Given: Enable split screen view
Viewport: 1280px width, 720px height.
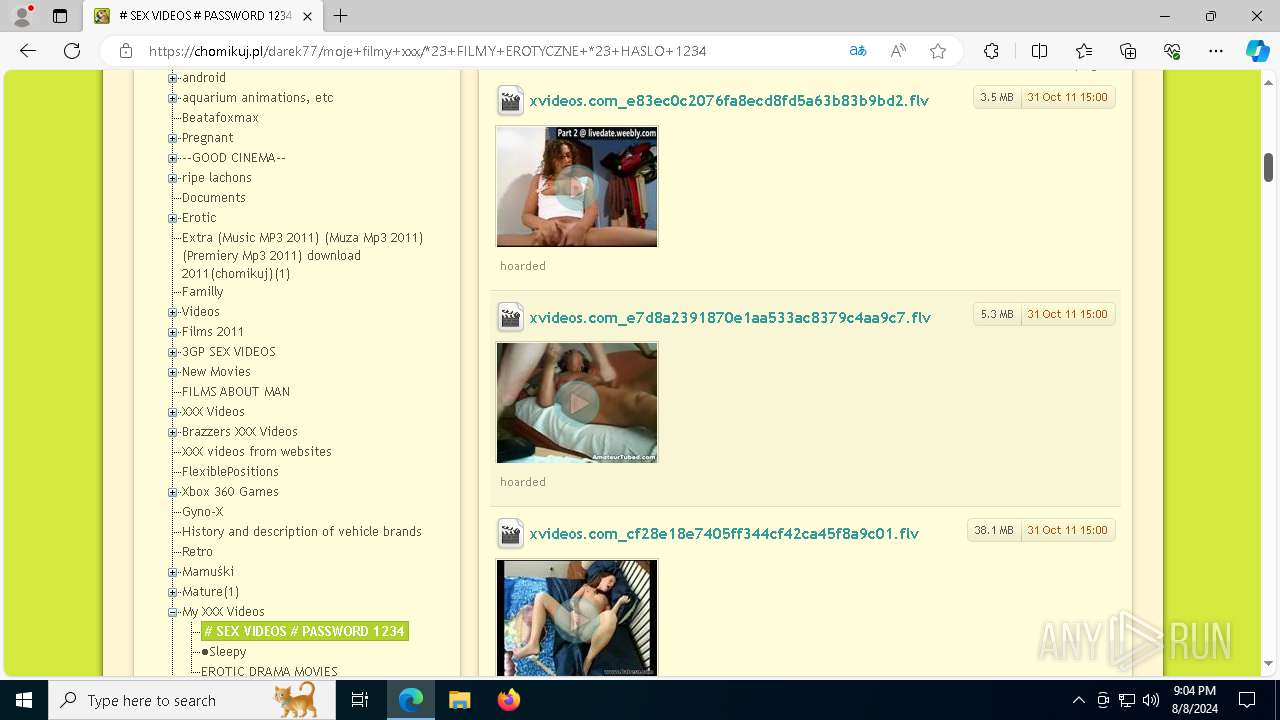Looking at the screenshot, I should [1039, 51].
